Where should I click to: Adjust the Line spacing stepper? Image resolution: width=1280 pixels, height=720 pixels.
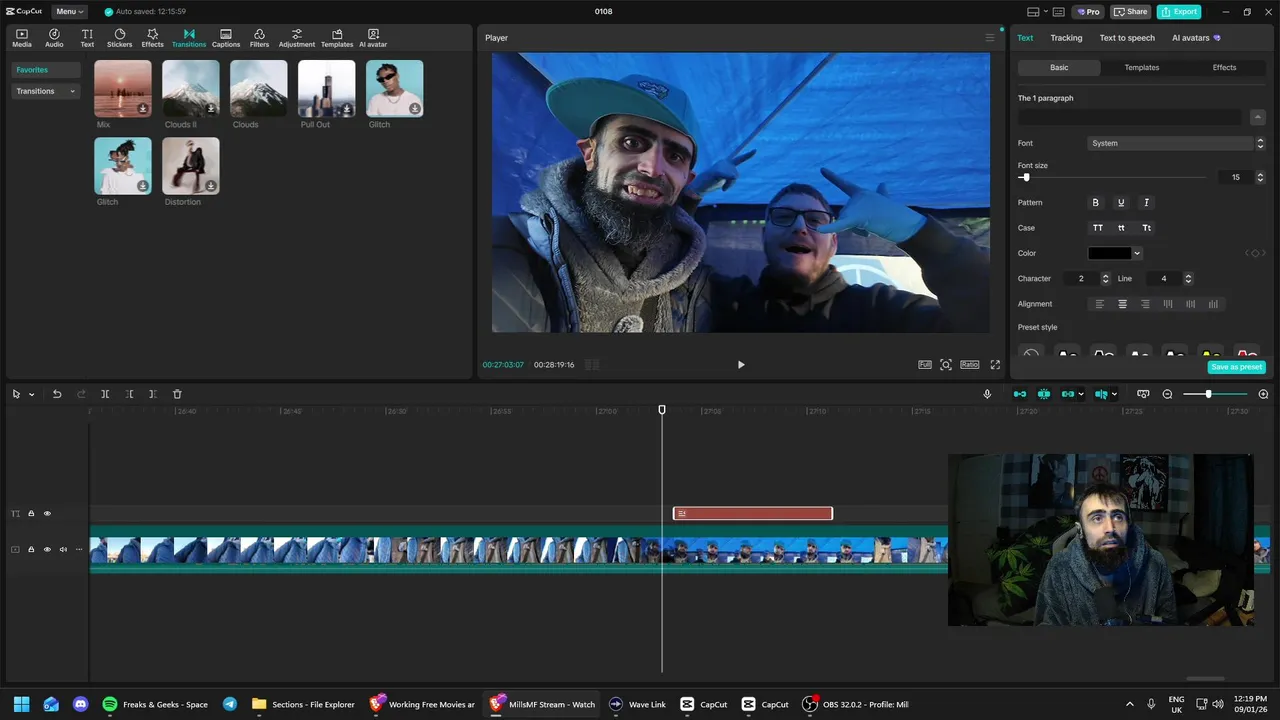[x=1188, y=279]
